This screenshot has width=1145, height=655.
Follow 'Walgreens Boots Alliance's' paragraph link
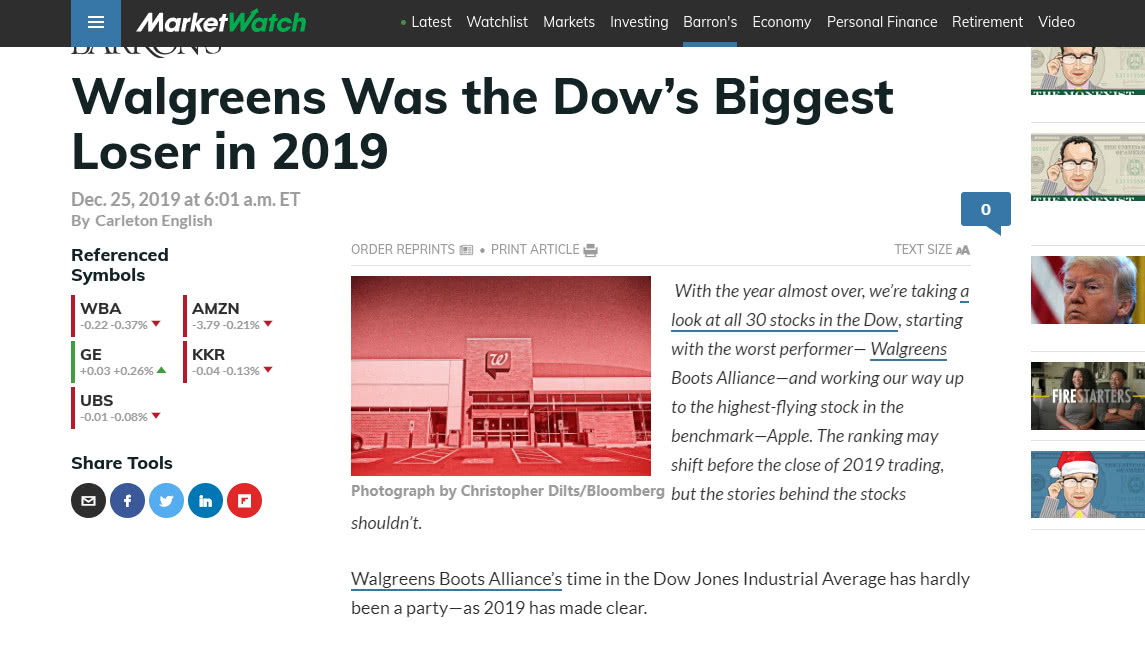tap(456, 579)
